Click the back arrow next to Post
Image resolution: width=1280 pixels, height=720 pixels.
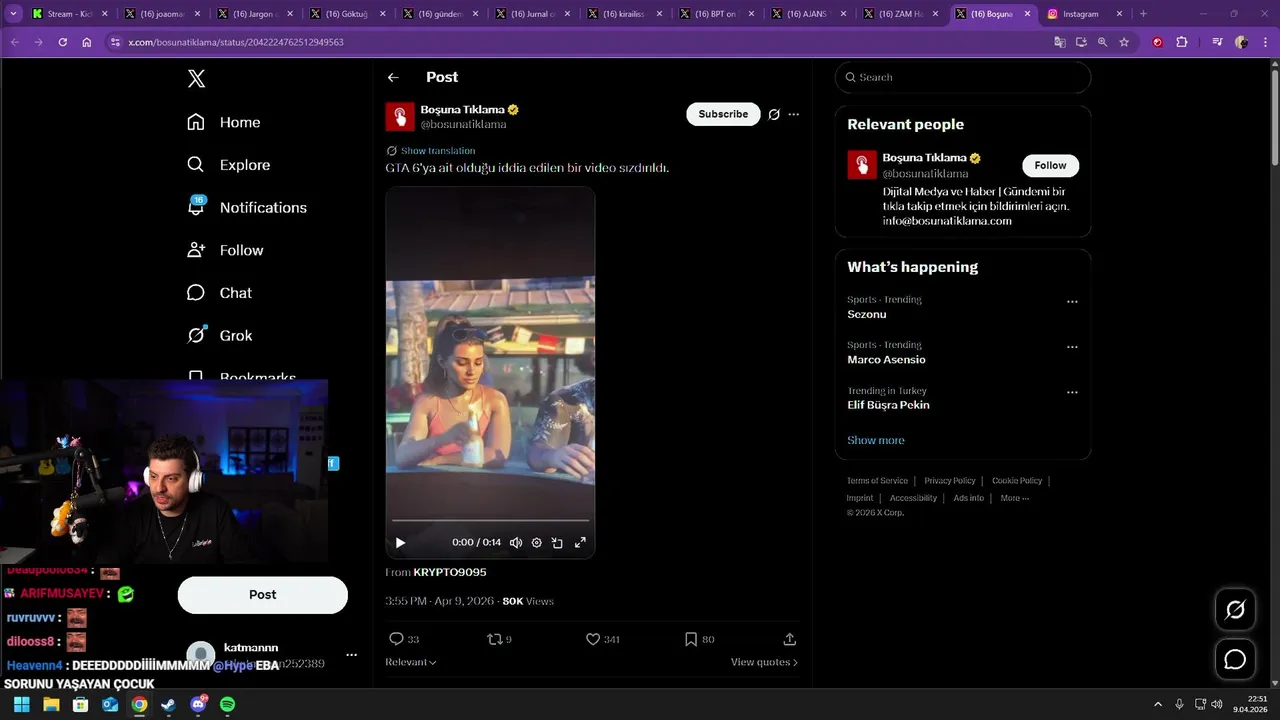pyautogui.click(x=393, y=77)
